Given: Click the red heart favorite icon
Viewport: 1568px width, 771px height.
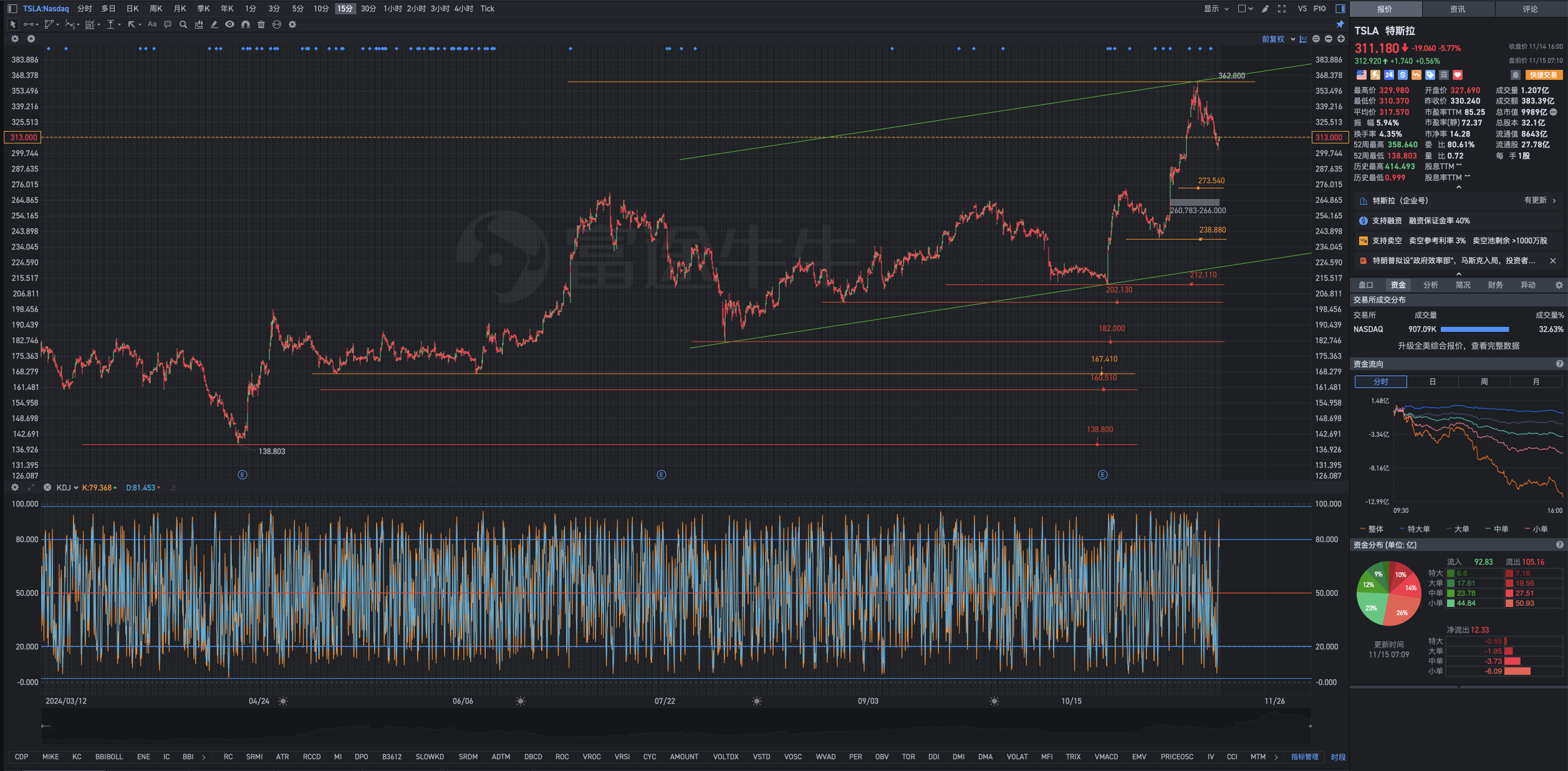Looking at the screenshot, I should click(1458, 75).
